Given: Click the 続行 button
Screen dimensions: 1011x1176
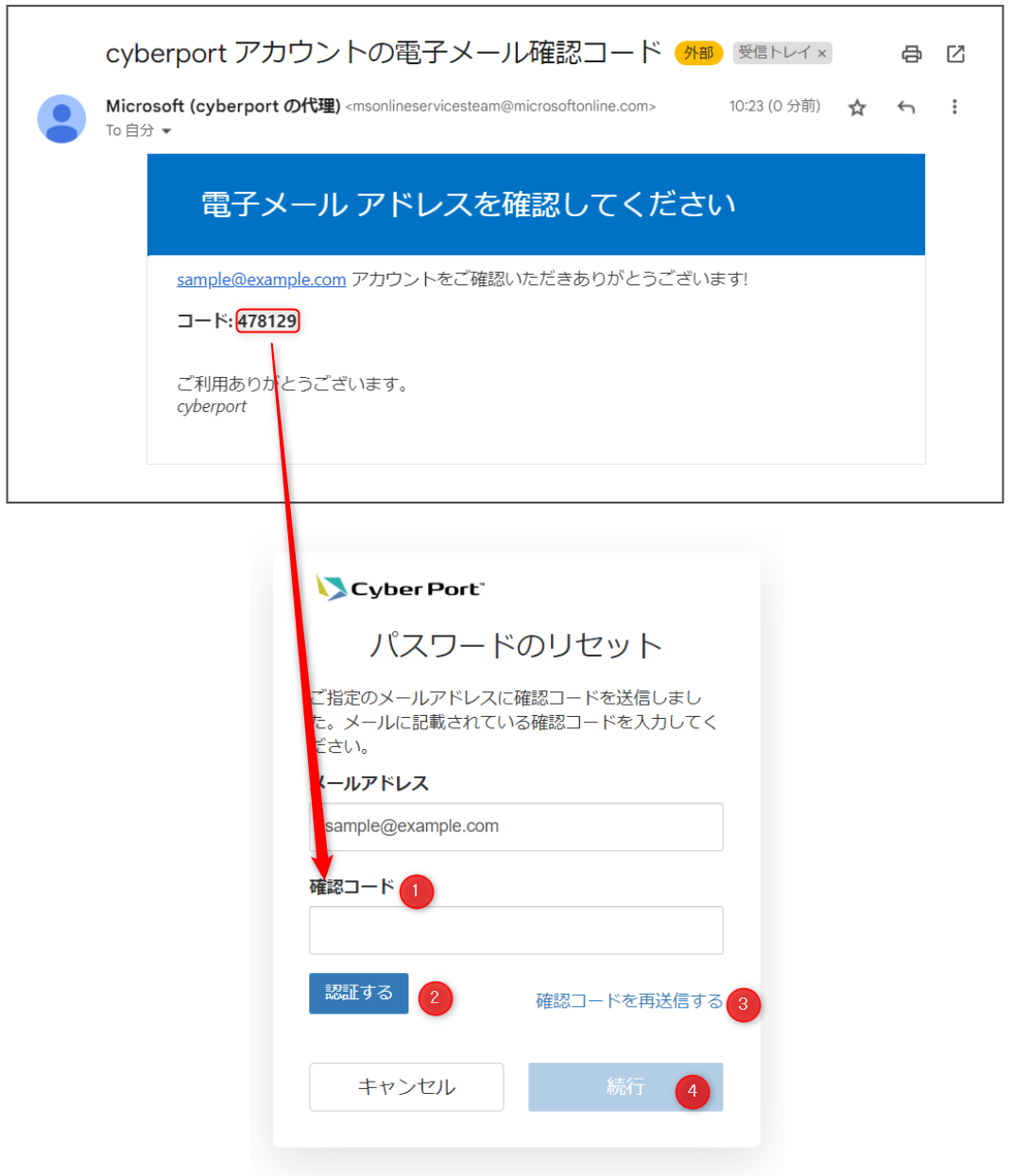Looking at the screenshot, I should (625, 1087).
